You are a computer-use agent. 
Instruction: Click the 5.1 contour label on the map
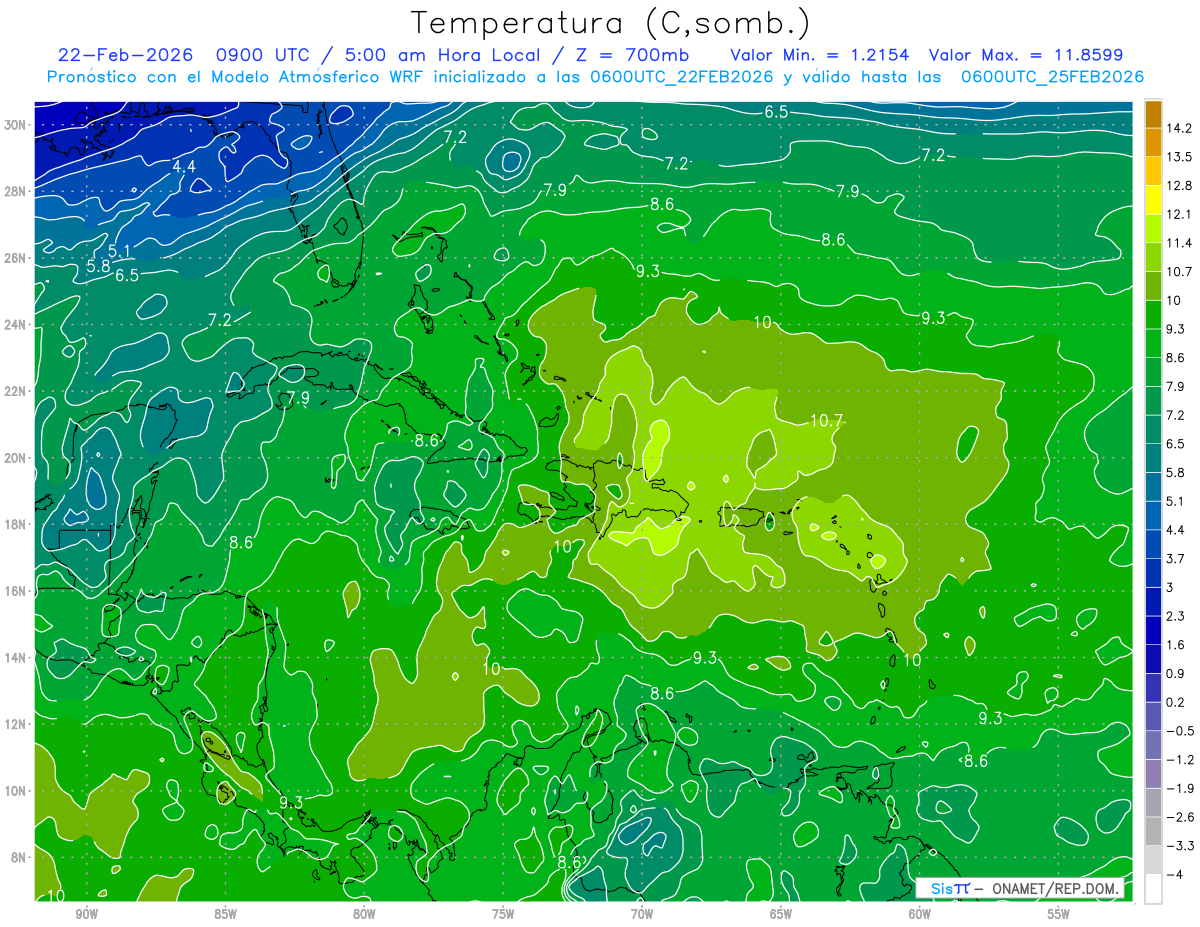click(x=120, y=250)
